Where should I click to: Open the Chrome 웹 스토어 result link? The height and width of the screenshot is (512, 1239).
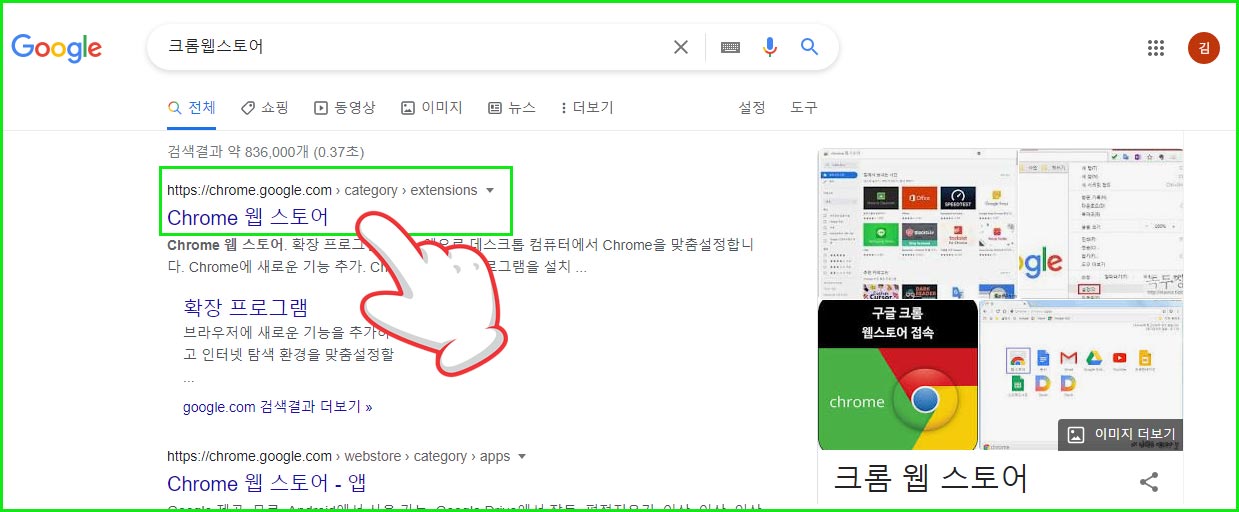pyautogui.click(x=248, y=217)
